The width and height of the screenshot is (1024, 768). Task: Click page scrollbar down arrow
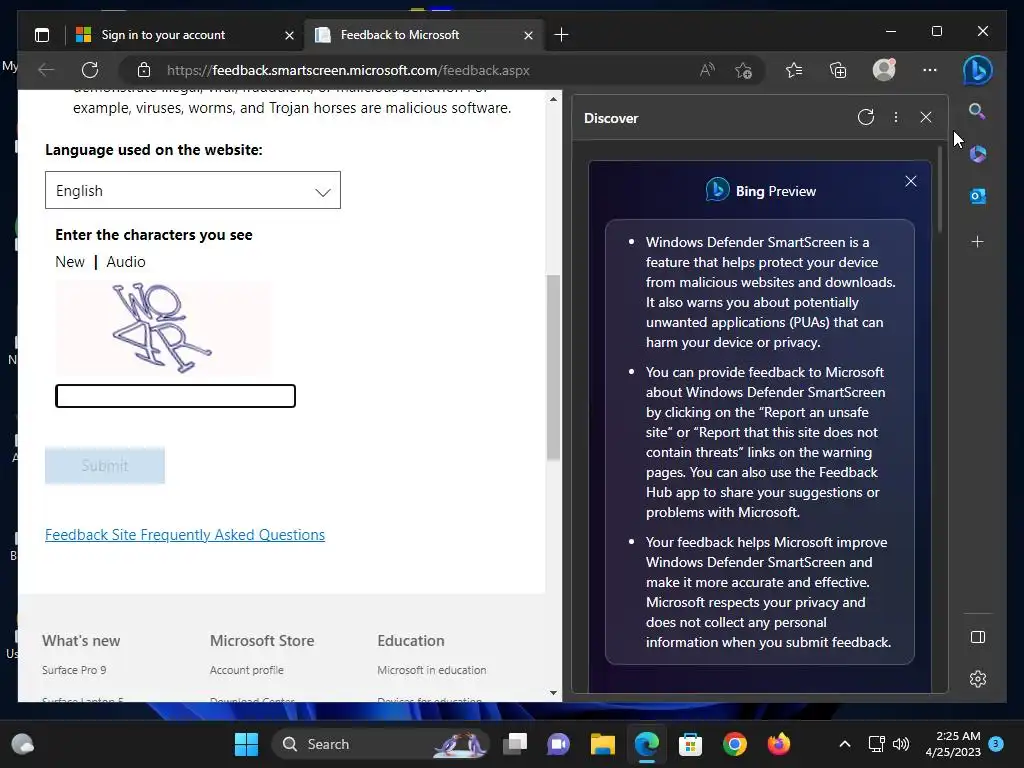click(553, 693)
